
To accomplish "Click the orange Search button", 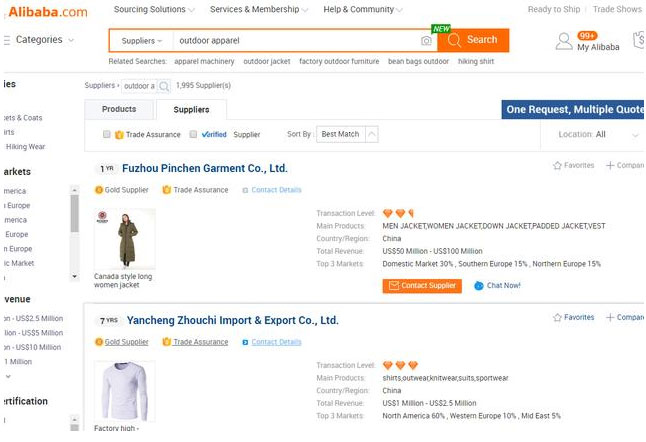I will 473,40.
